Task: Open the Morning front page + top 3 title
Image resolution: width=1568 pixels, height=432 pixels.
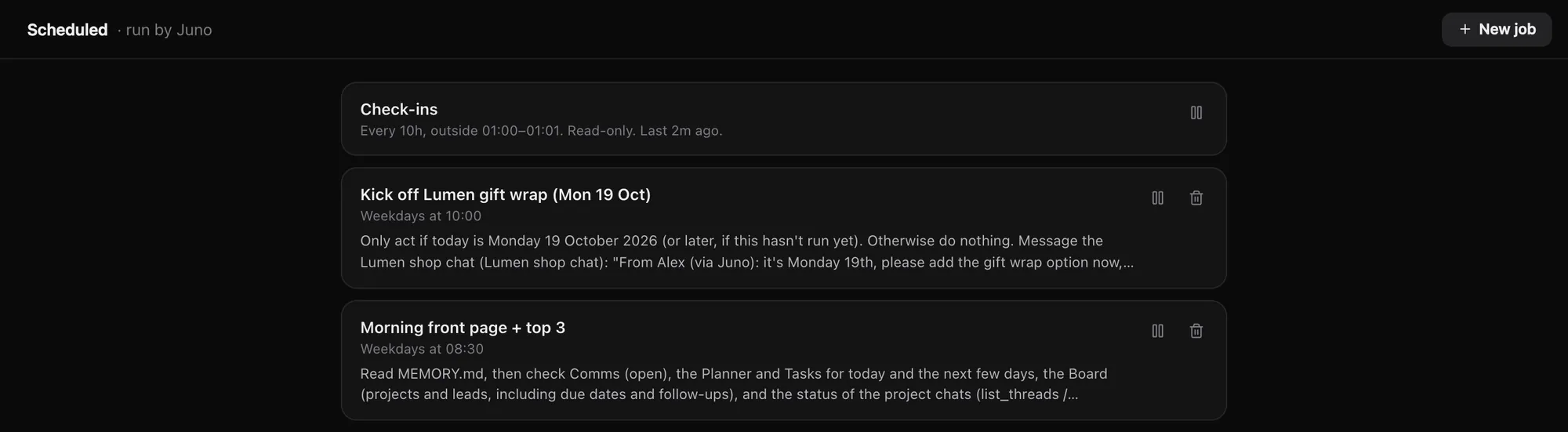Action: (x=463, y=328)
